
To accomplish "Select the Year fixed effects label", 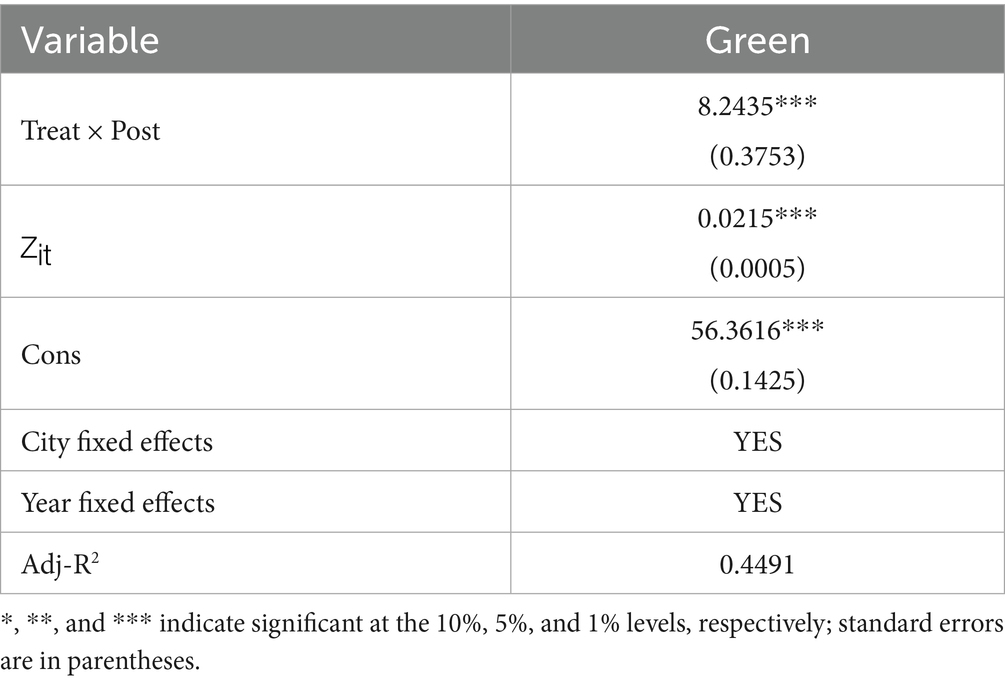I will tap(118, 501).
